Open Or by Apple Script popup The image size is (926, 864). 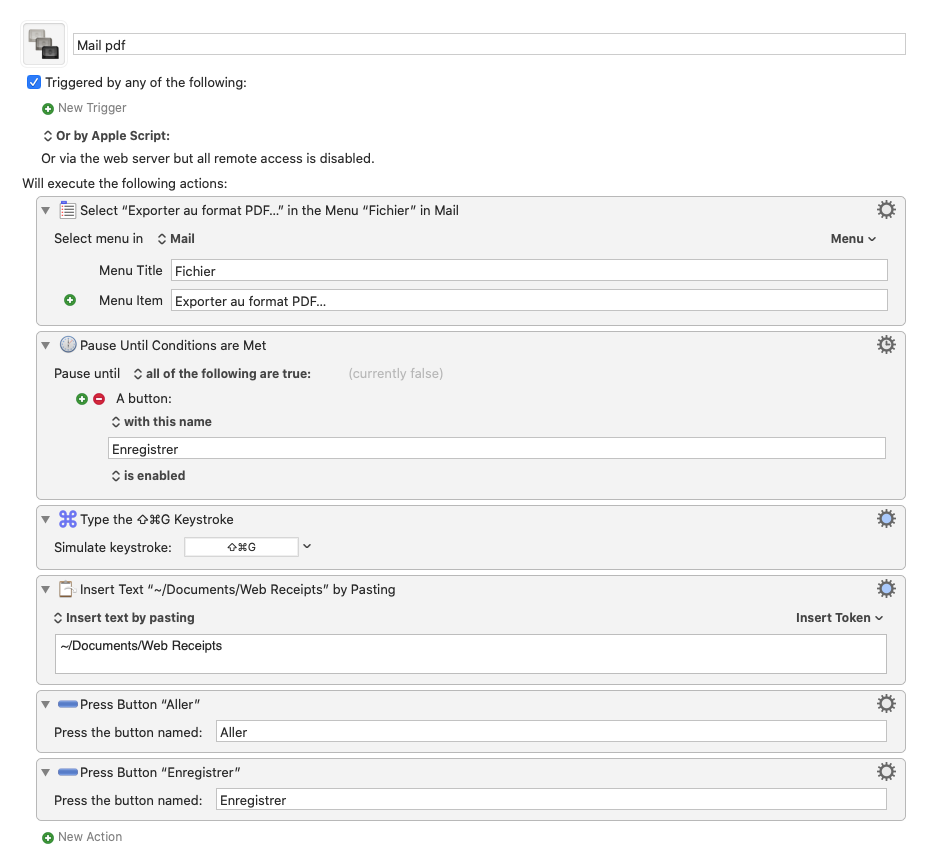106,136
